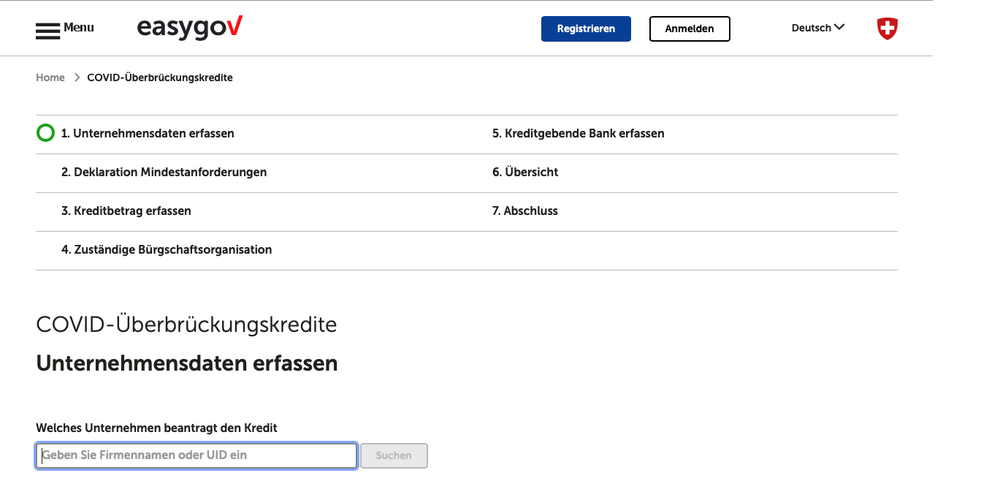Select step 6. Übersicht
1000x500 pixels.
pyautogui.click(x=526, y=172)
